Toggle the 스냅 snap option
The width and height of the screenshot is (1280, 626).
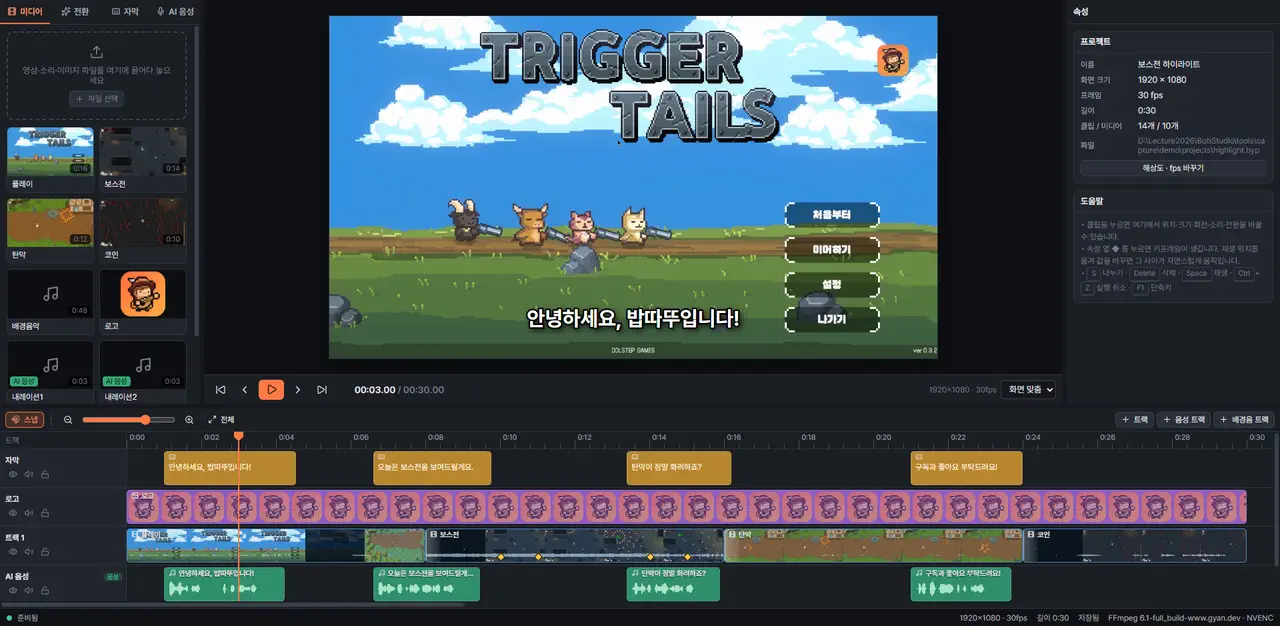pos(25,420)
